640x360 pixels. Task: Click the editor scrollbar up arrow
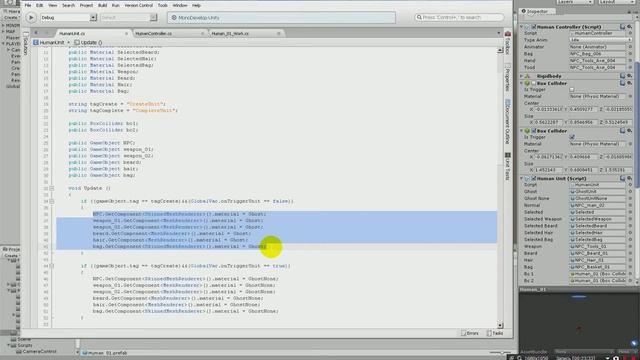click(500, 50)
